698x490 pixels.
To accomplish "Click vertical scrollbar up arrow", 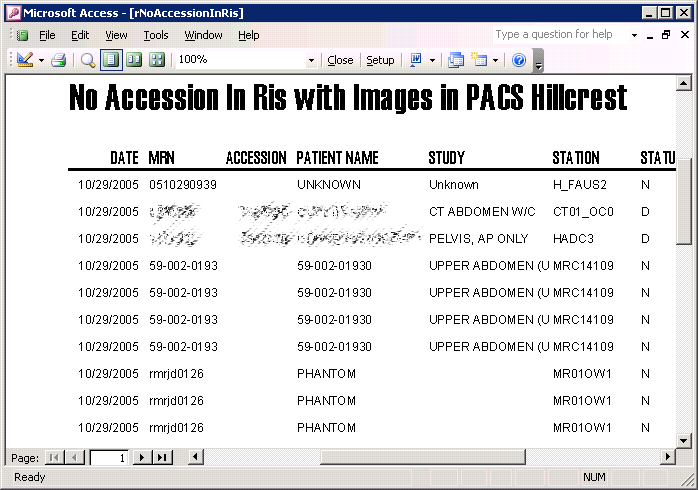I will pos(684,83).
